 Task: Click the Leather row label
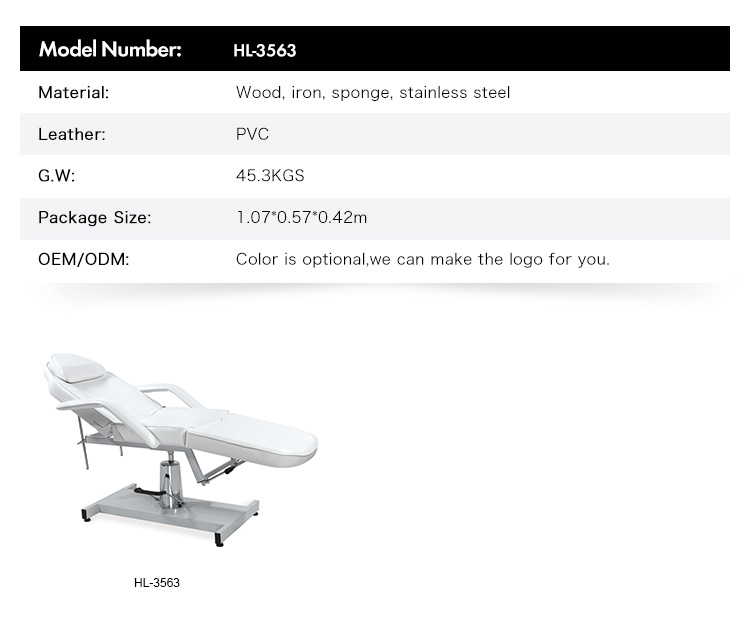[x=72, y=134]
